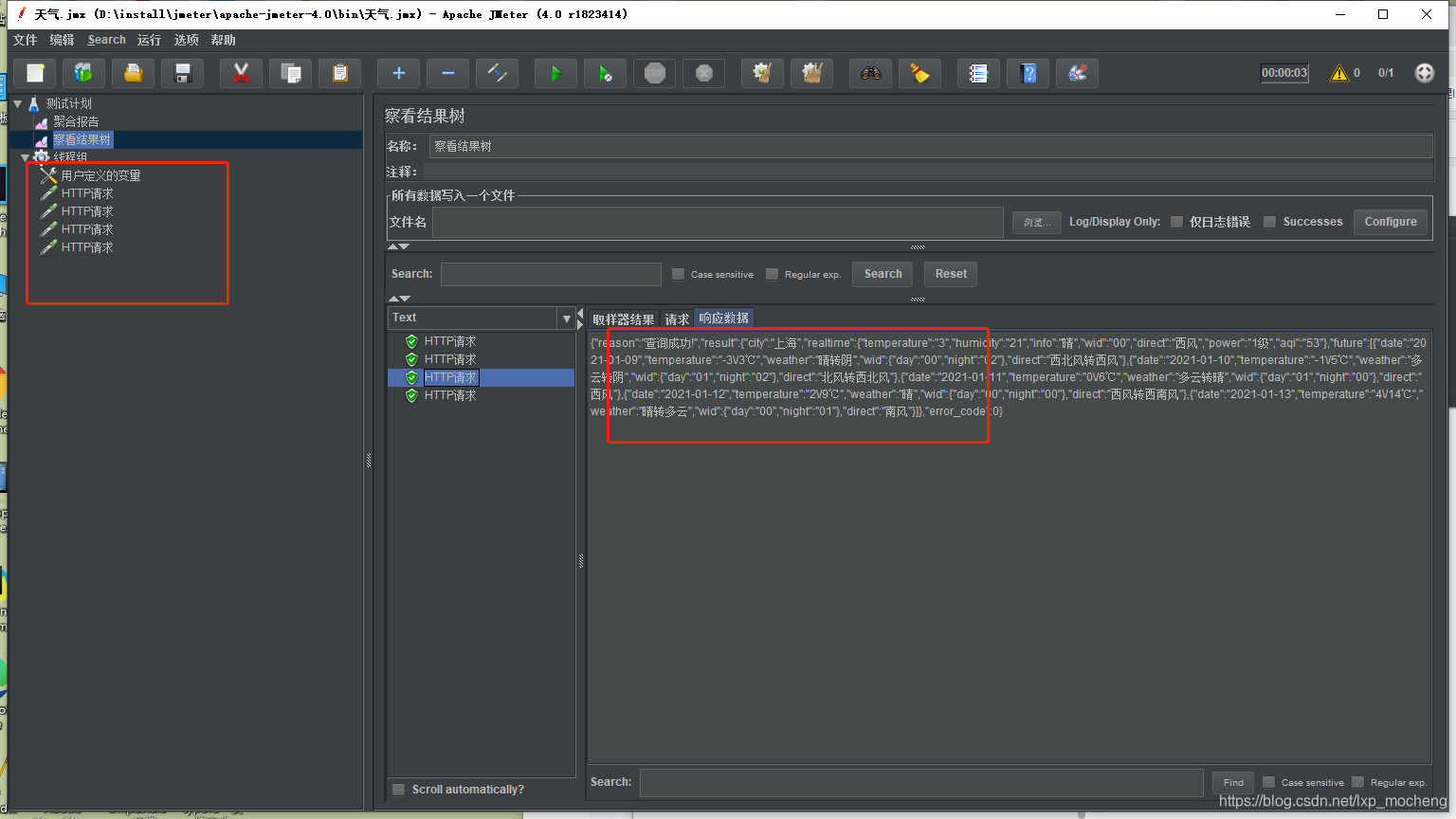Select 用户定义的变量 tree node
Screen dimensions: 1456x819
100,175
